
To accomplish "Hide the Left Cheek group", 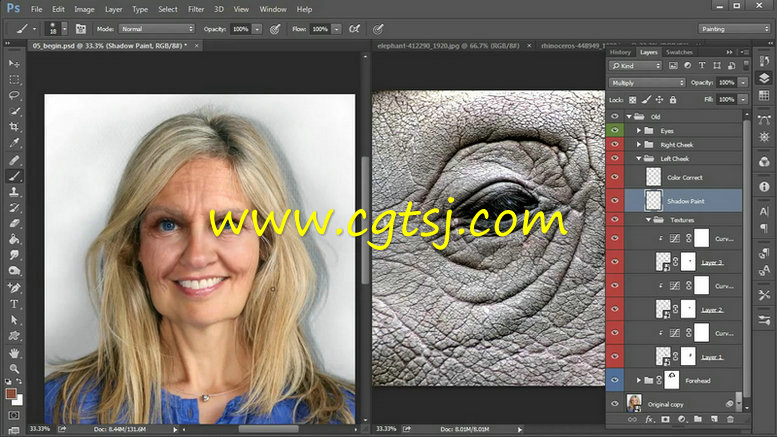I will [x=614, y=158].
